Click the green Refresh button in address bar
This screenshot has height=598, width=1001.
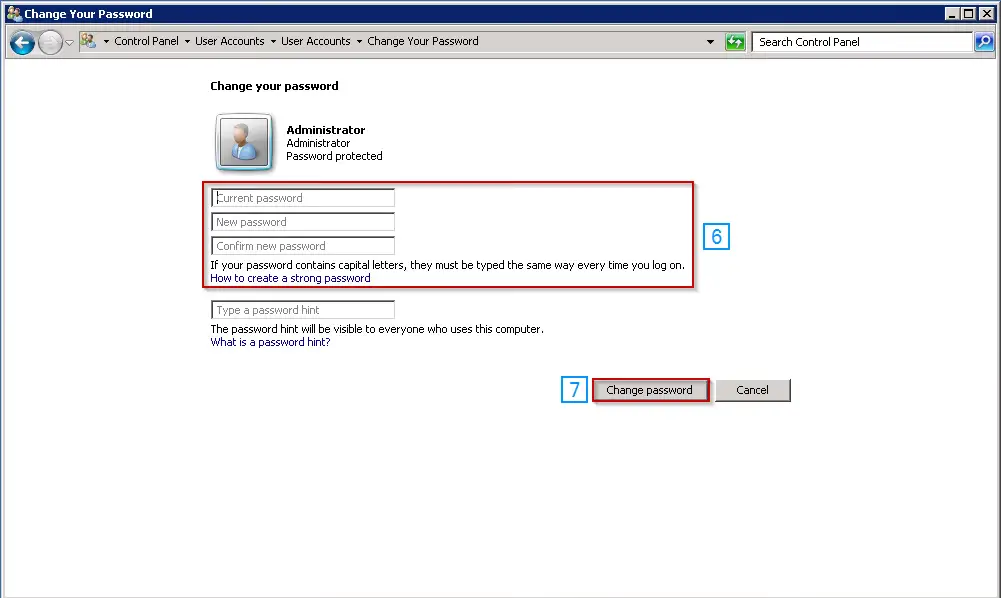click(x=735, y=42)
